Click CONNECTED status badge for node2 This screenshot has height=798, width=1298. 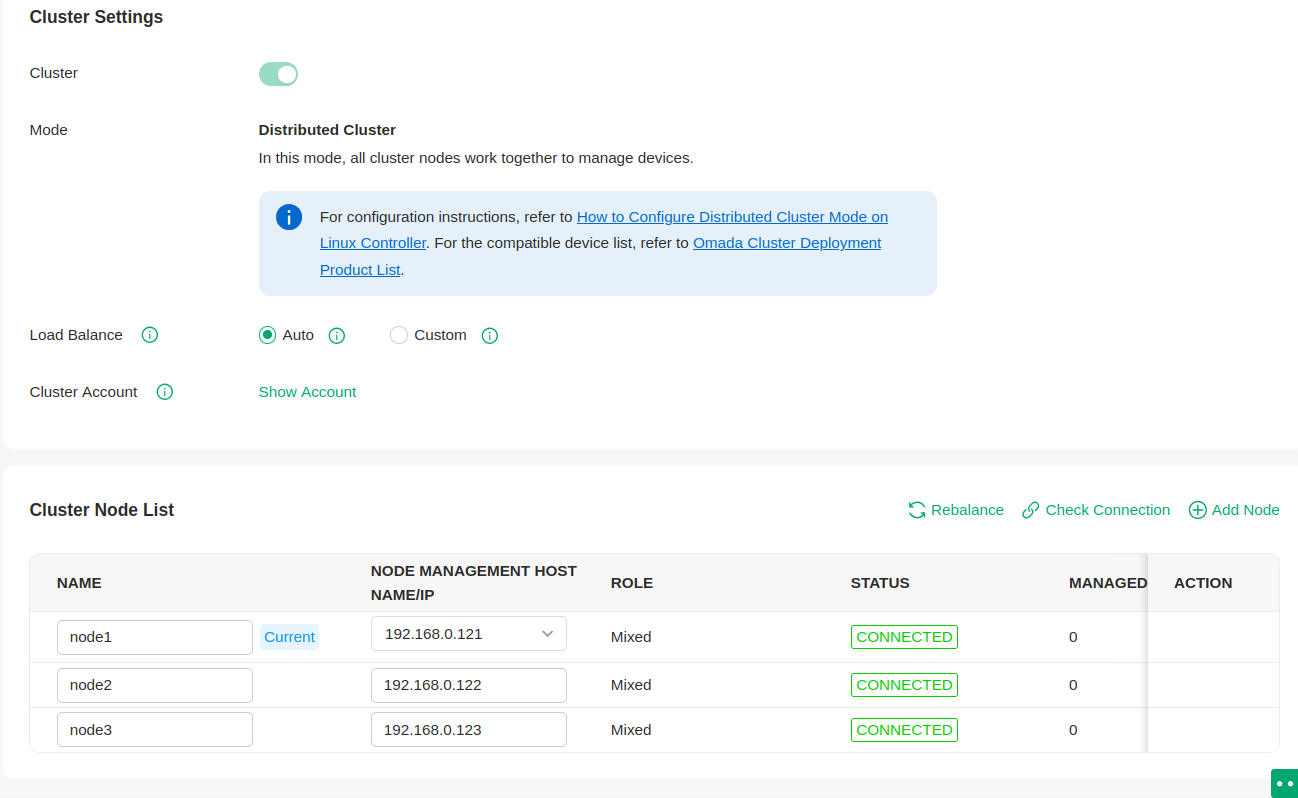[904, 685]
